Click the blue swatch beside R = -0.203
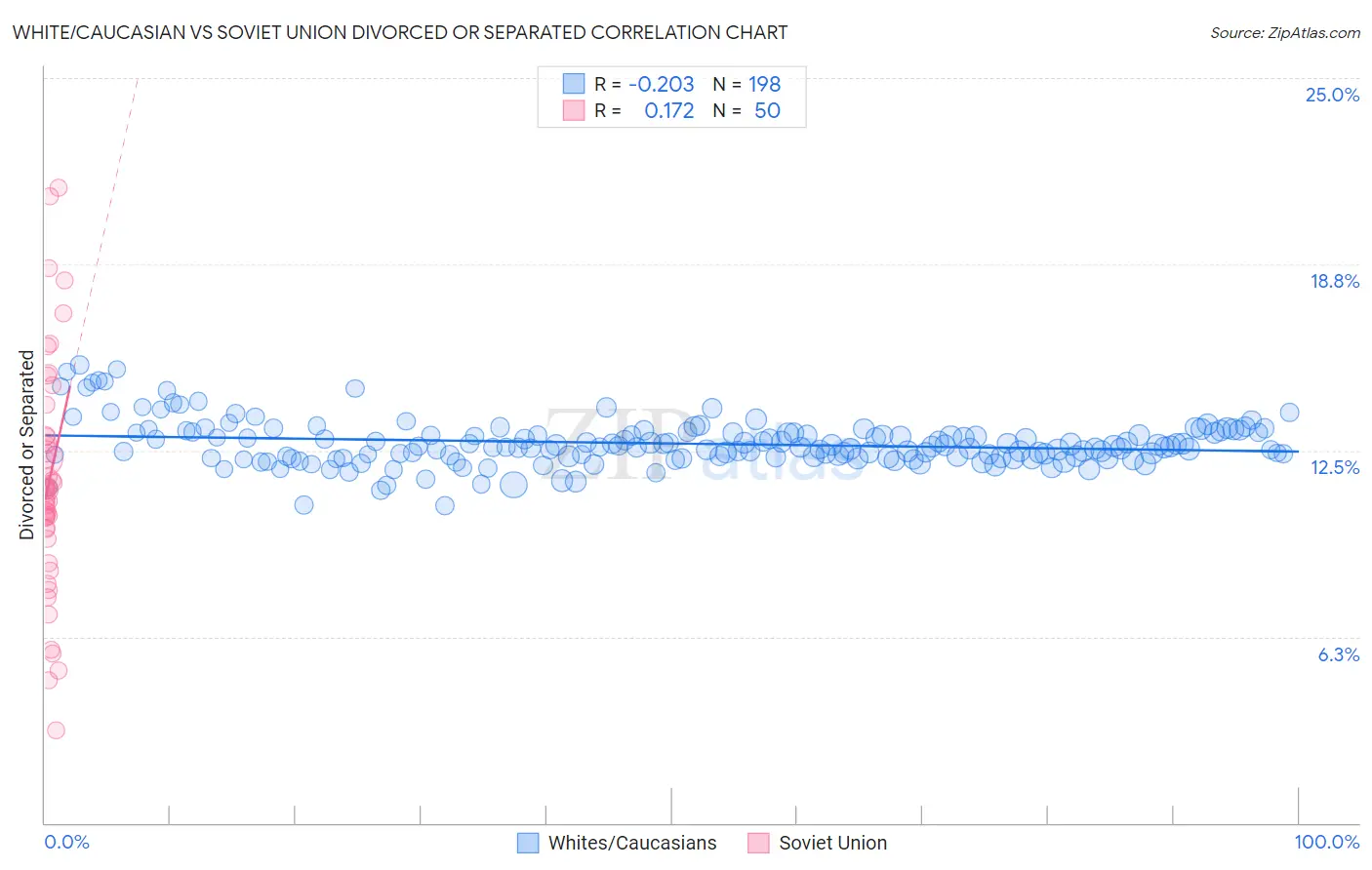1372x870 pixels. pos(573,84)
